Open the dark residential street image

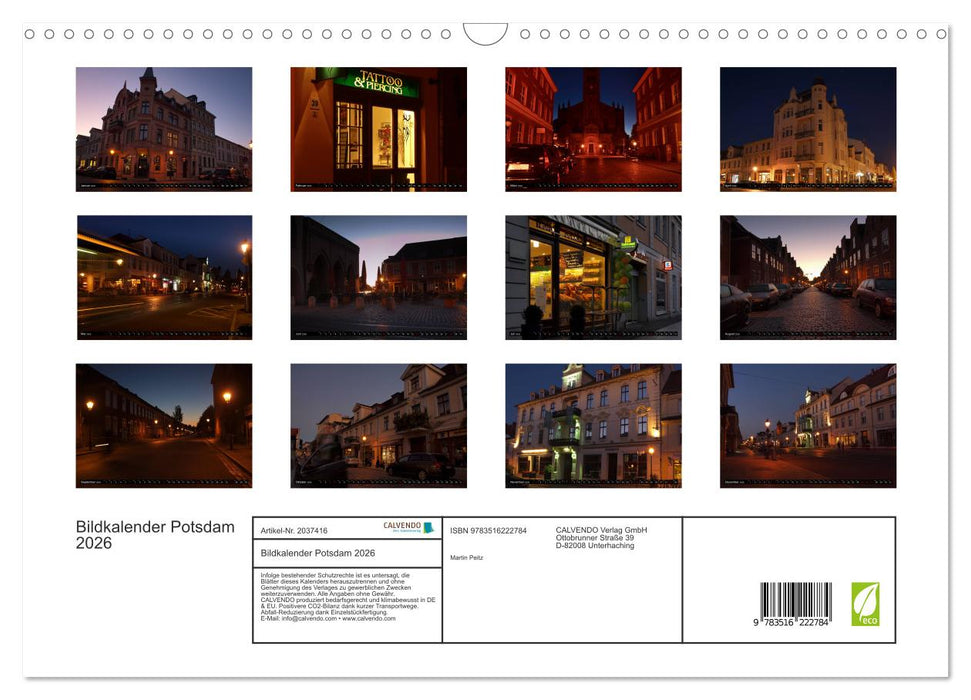(164, 425)
